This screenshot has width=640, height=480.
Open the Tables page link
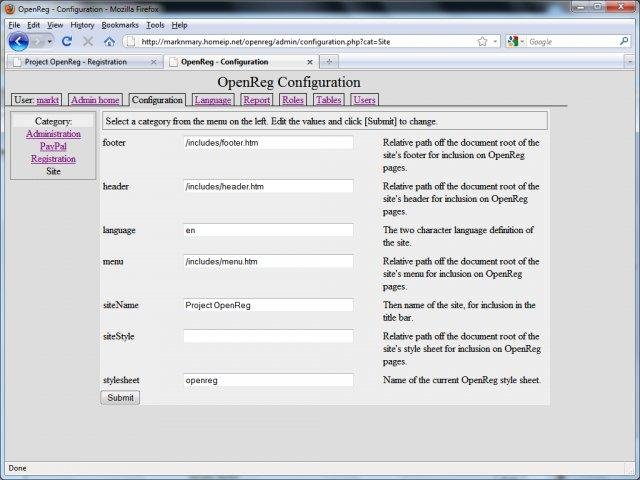[x=329, y=100]
